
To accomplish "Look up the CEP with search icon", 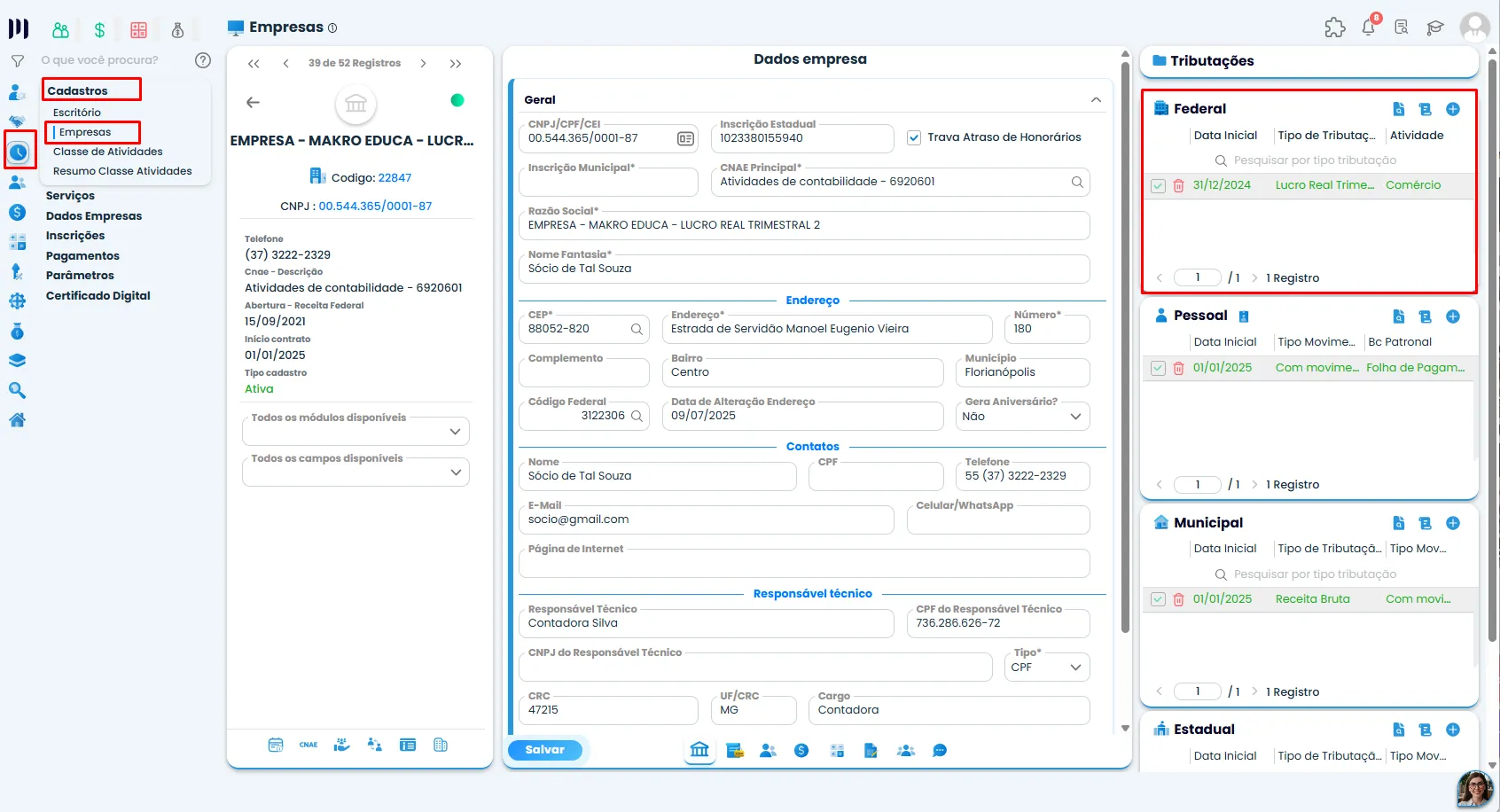I will [637, 330].
